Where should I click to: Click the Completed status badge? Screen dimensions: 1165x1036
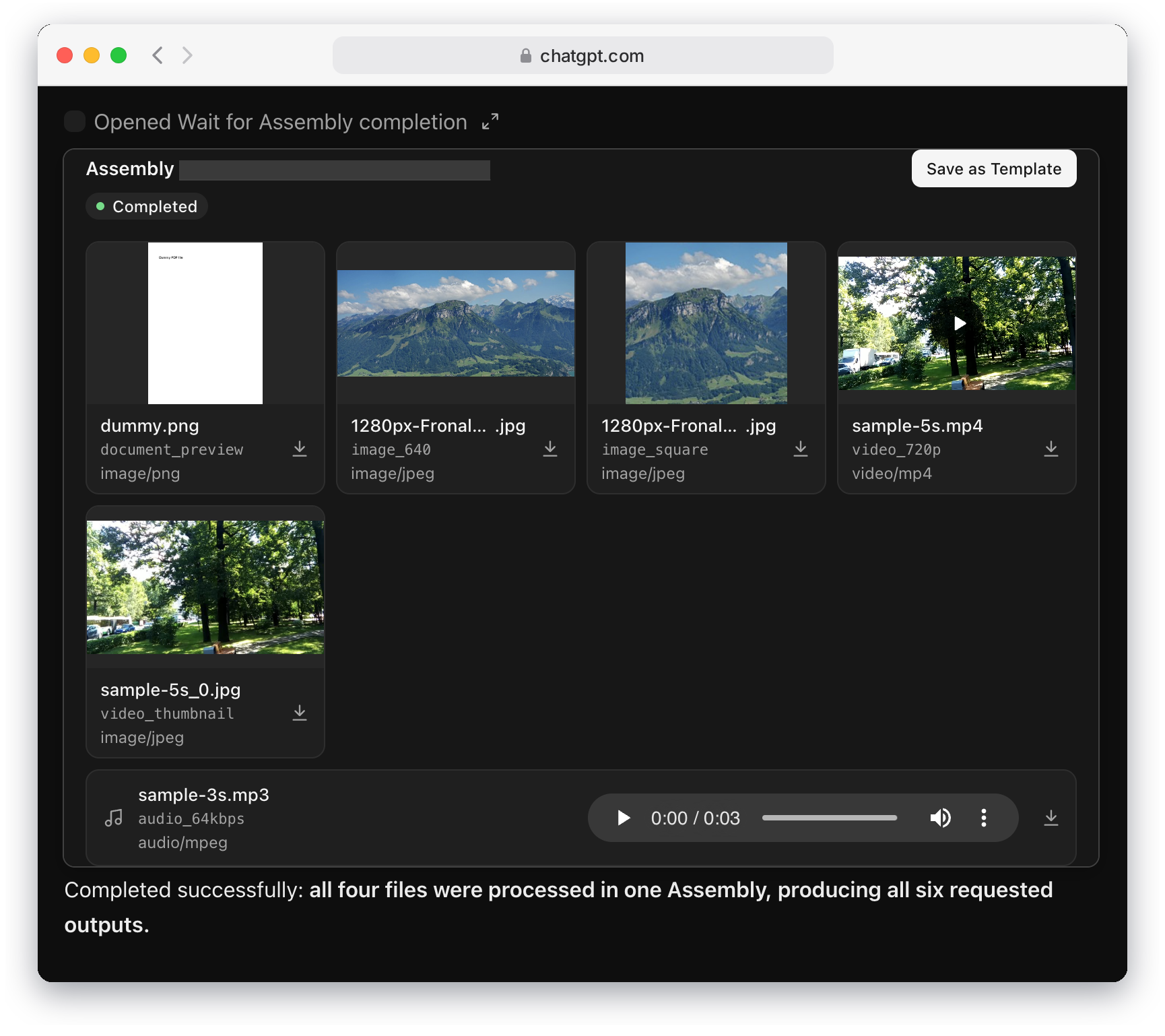tap(147, 206)
